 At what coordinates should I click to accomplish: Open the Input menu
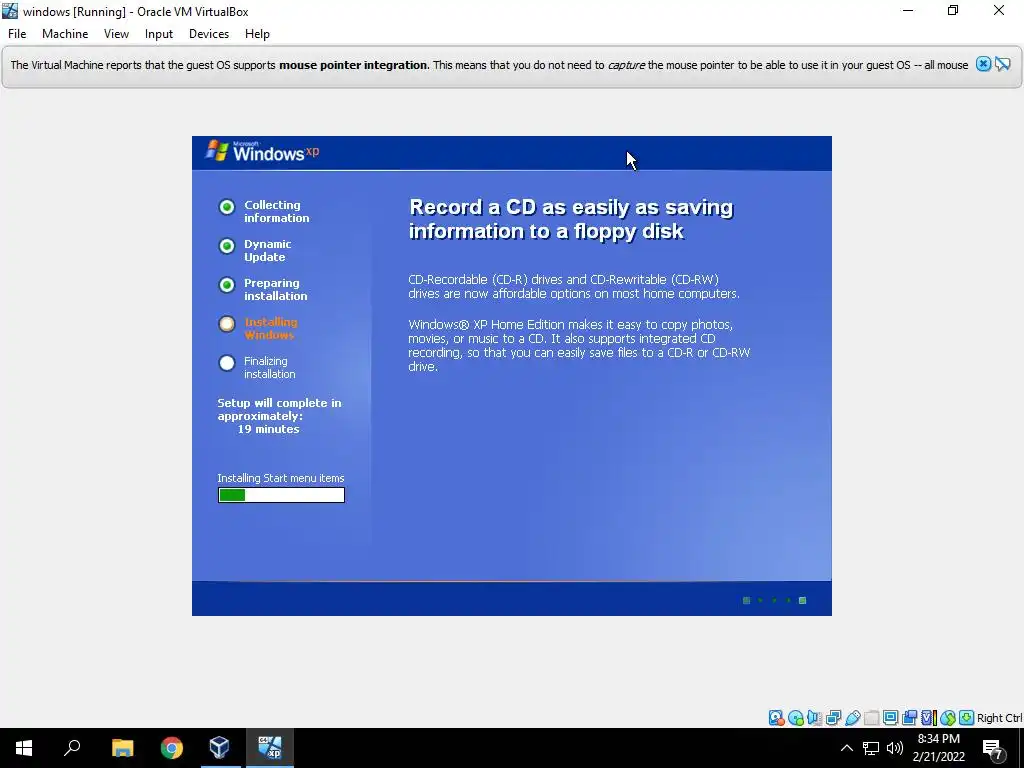point(159,34)
